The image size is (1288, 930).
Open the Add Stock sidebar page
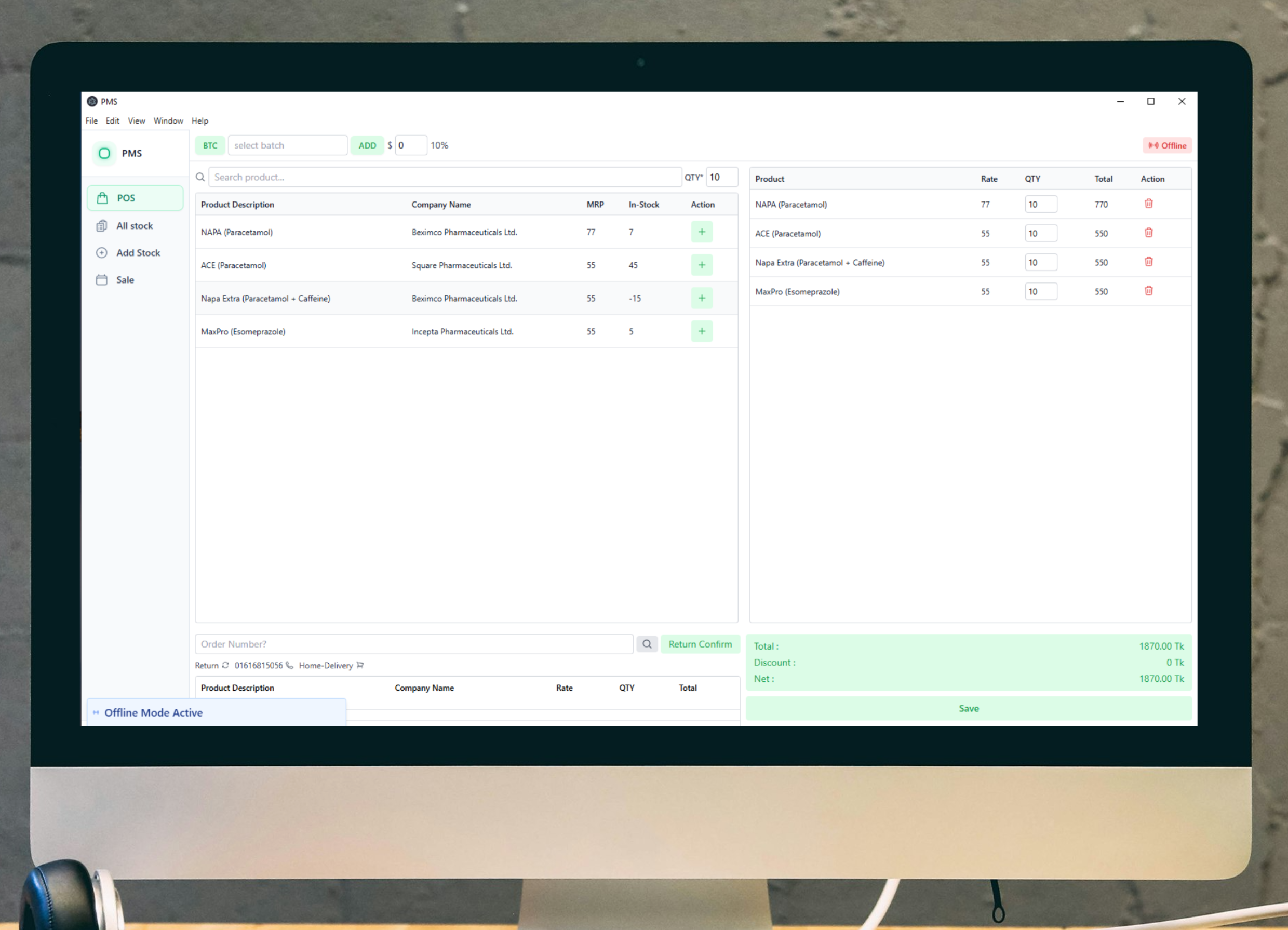point(138,253)
